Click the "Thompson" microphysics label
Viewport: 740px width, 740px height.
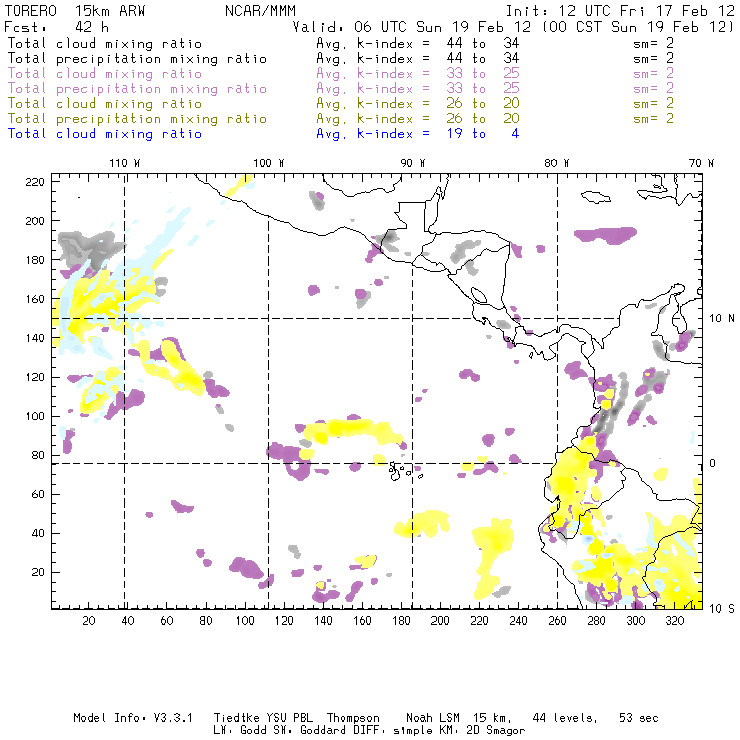pos(353,718)
